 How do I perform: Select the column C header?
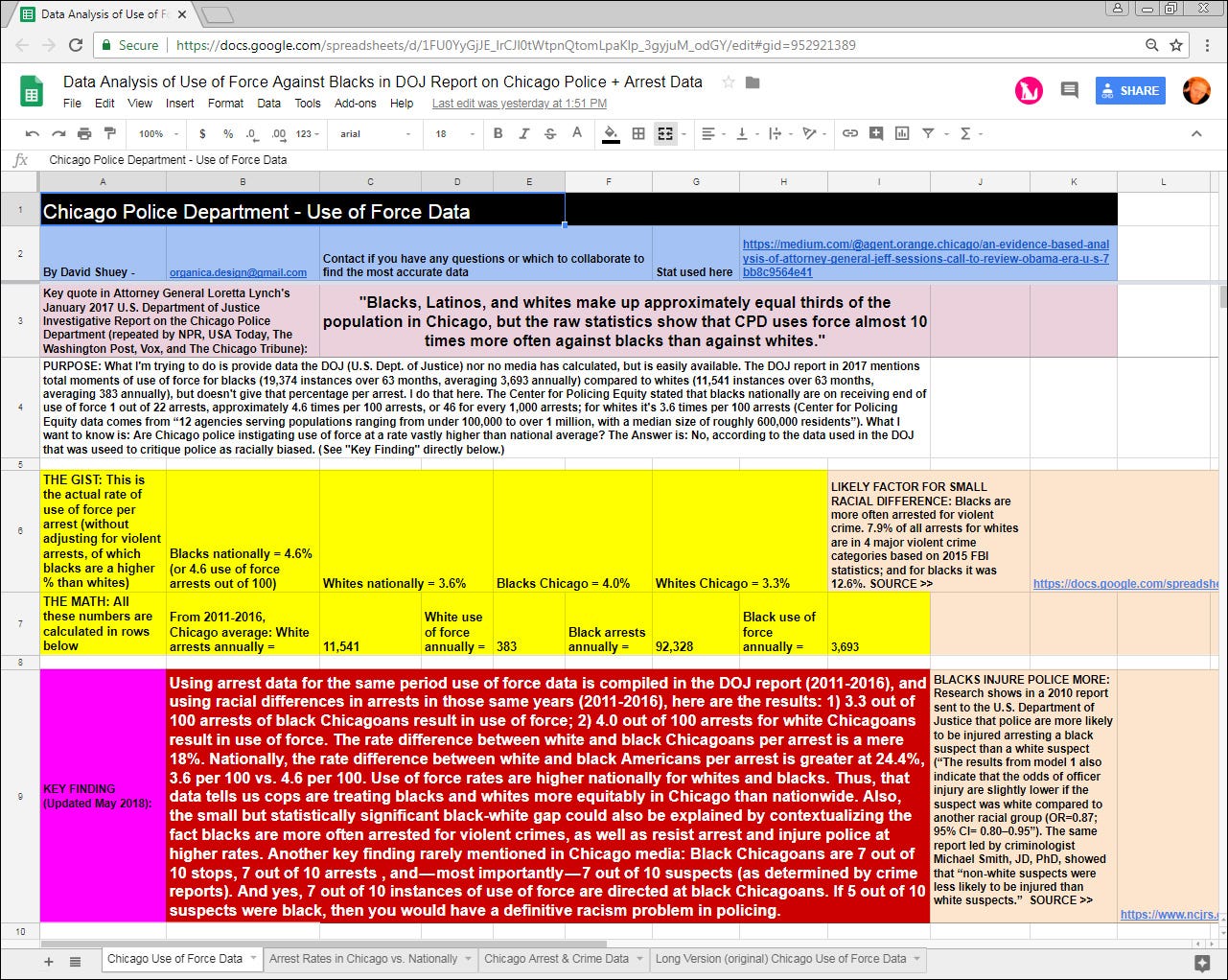point(370,182)
